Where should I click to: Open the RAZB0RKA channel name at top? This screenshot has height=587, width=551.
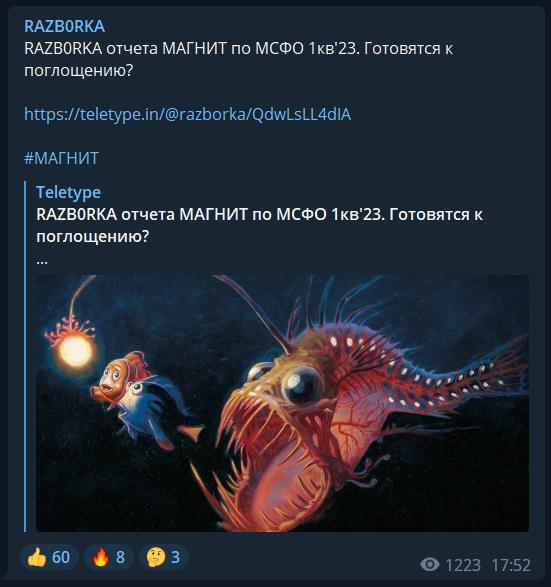point(64,26)
